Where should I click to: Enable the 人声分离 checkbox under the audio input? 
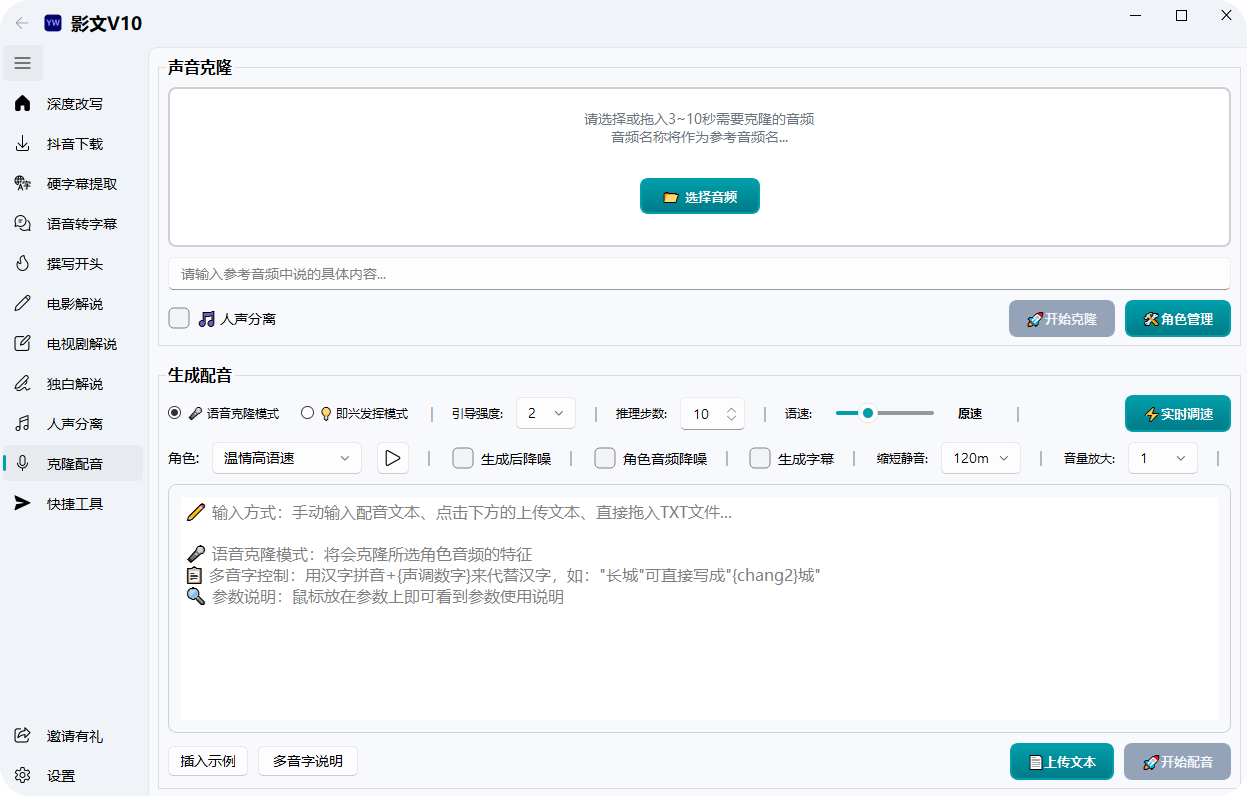(x=179, y=318)
